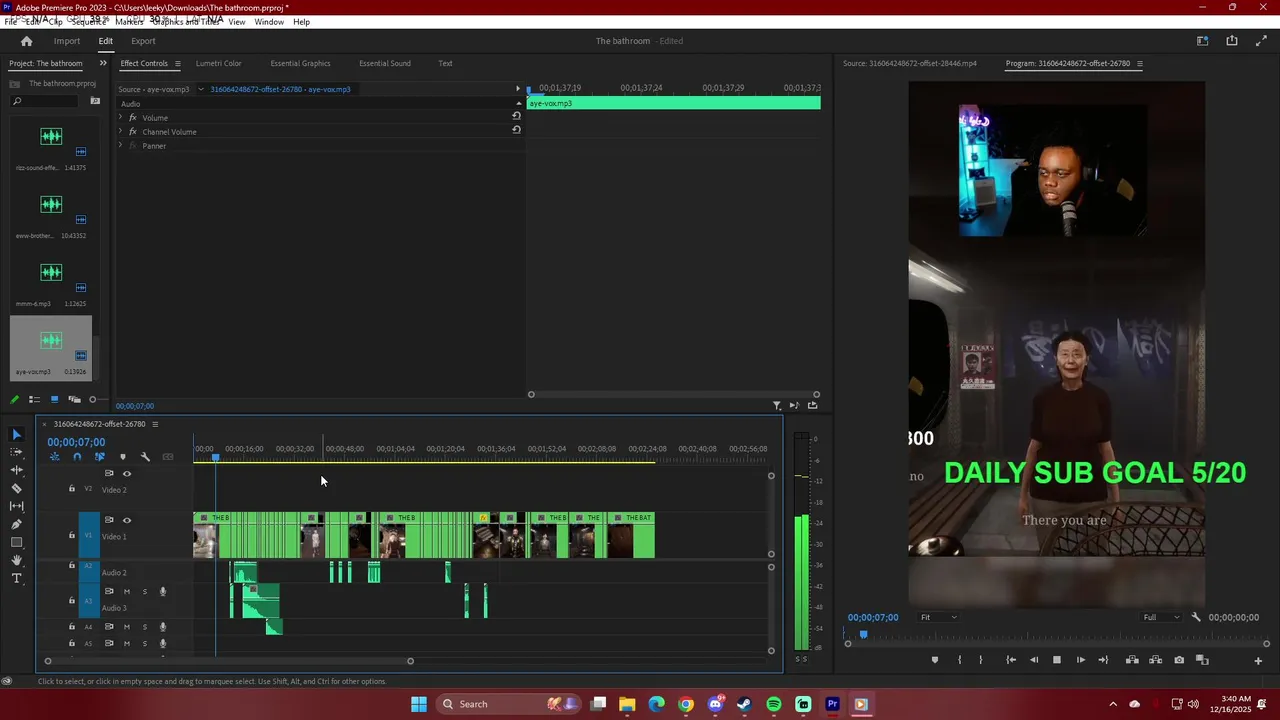
Task: Open the Full playback resolution dropdown
Action: [1161, 617]
